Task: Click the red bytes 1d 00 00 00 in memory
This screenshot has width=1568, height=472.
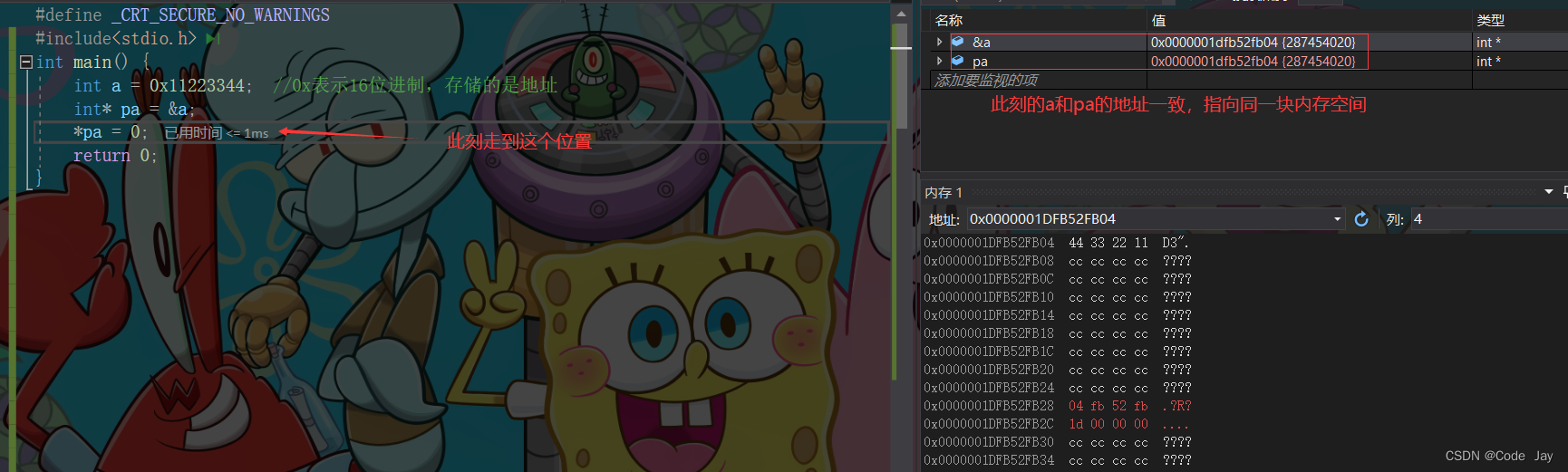Action: [x=1108, y=424]
